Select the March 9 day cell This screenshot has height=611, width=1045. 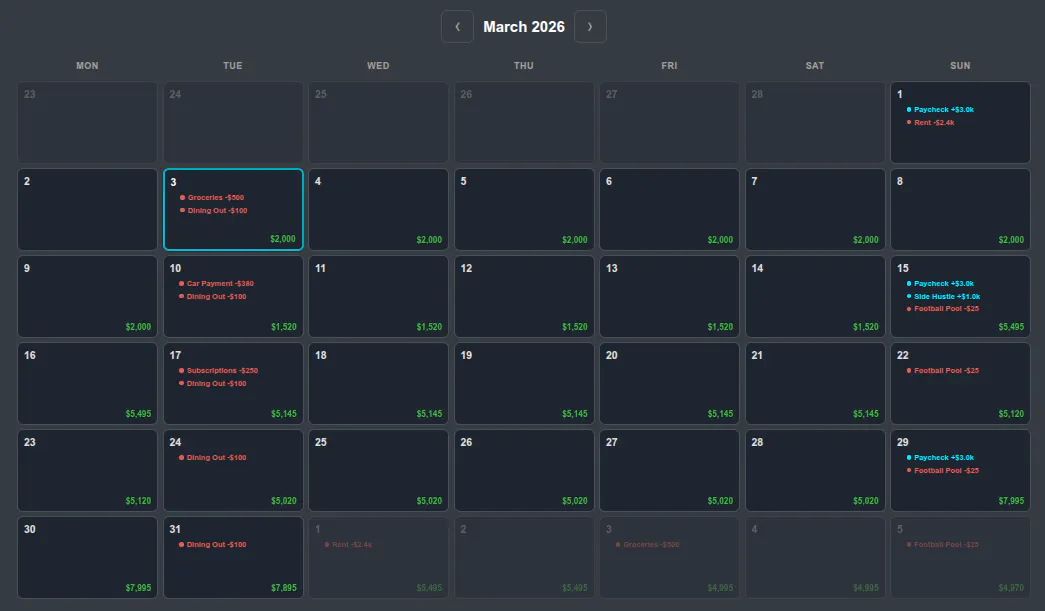click(87, 297)
